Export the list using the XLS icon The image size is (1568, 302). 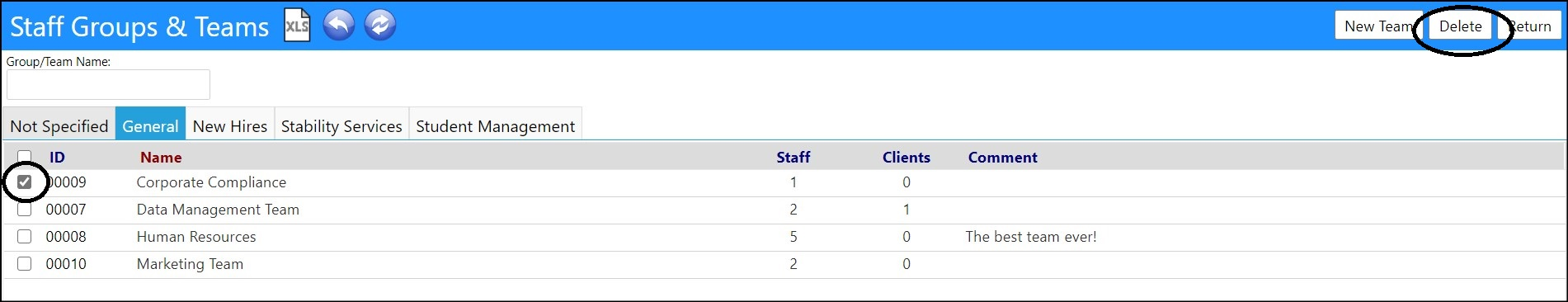(x=297, y=26)
